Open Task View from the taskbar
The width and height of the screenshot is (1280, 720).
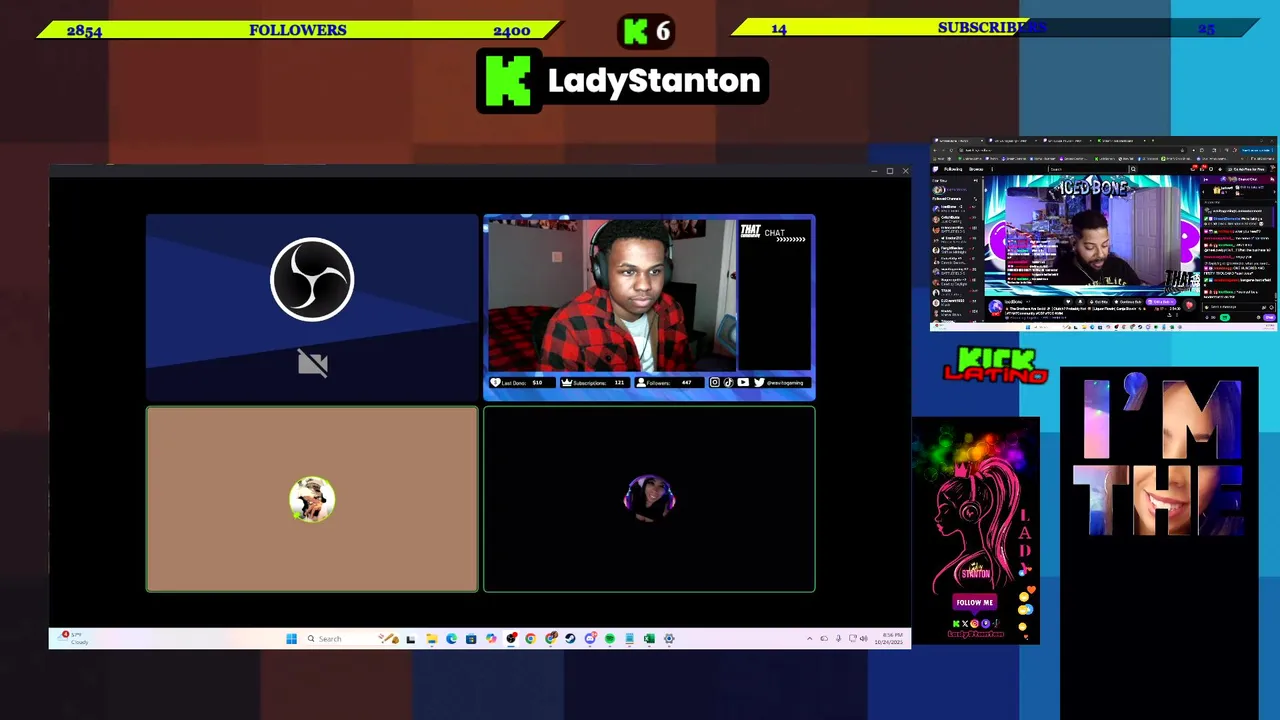click(x=411, y=638)
